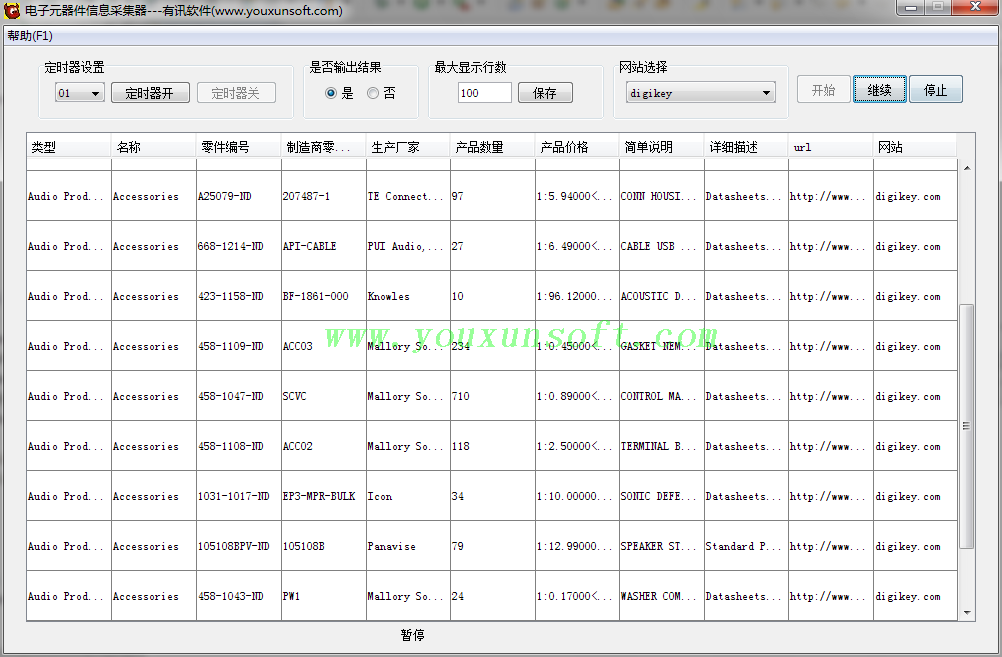Select the 否 output radio button
Viewport: 1002px width, 657px height.
point(382,93)
